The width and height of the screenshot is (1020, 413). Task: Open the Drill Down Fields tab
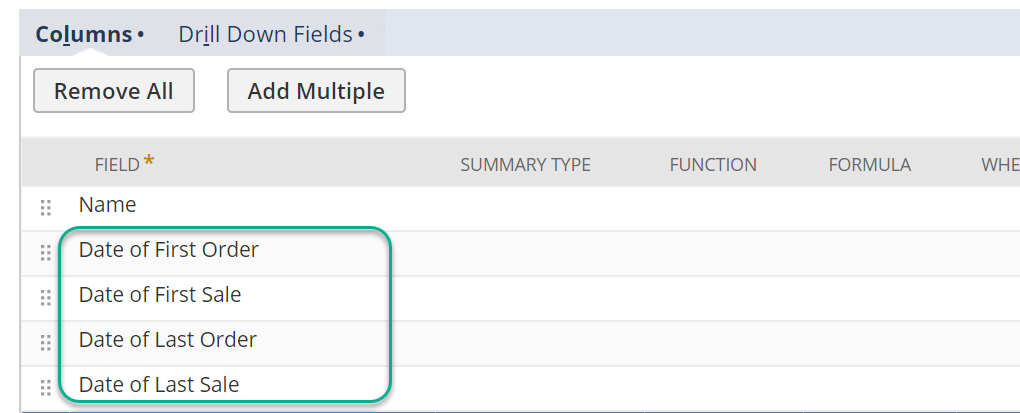[x=265, y=34]
